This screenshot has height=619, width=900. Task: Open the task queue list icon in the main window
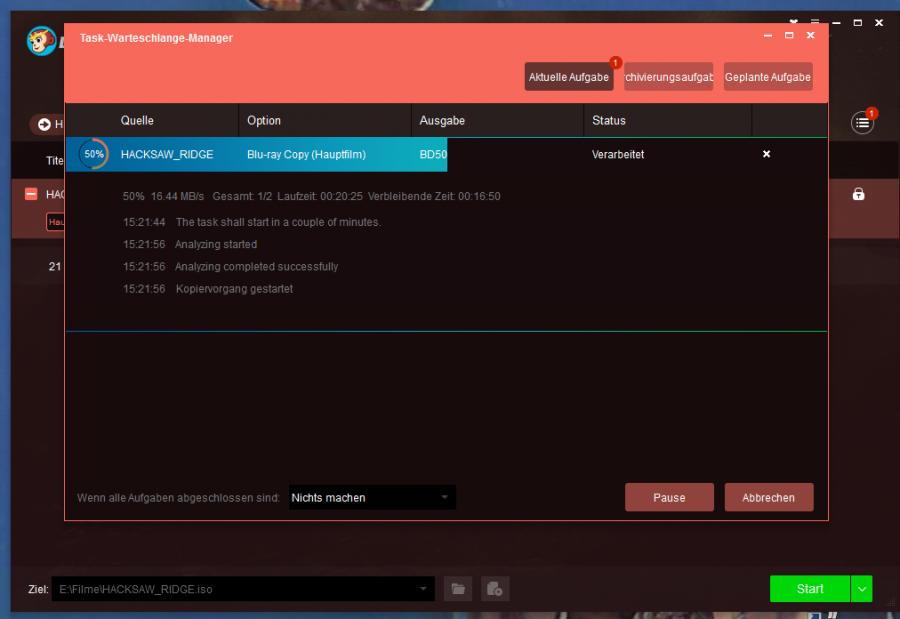coord(862,122)
